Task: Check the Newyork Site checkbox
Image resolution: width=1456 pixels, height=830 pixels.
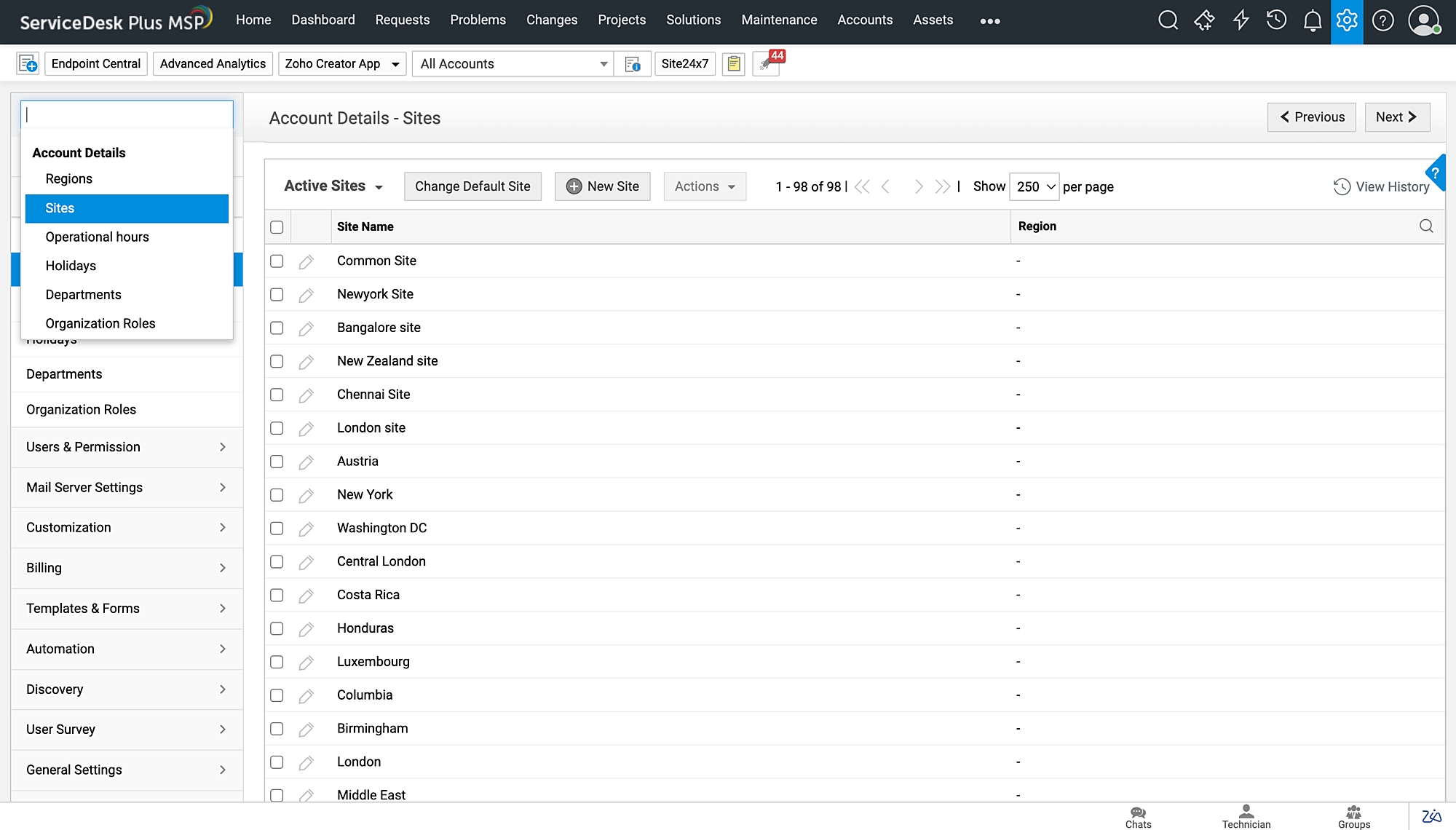Action: tap(277, 295)
